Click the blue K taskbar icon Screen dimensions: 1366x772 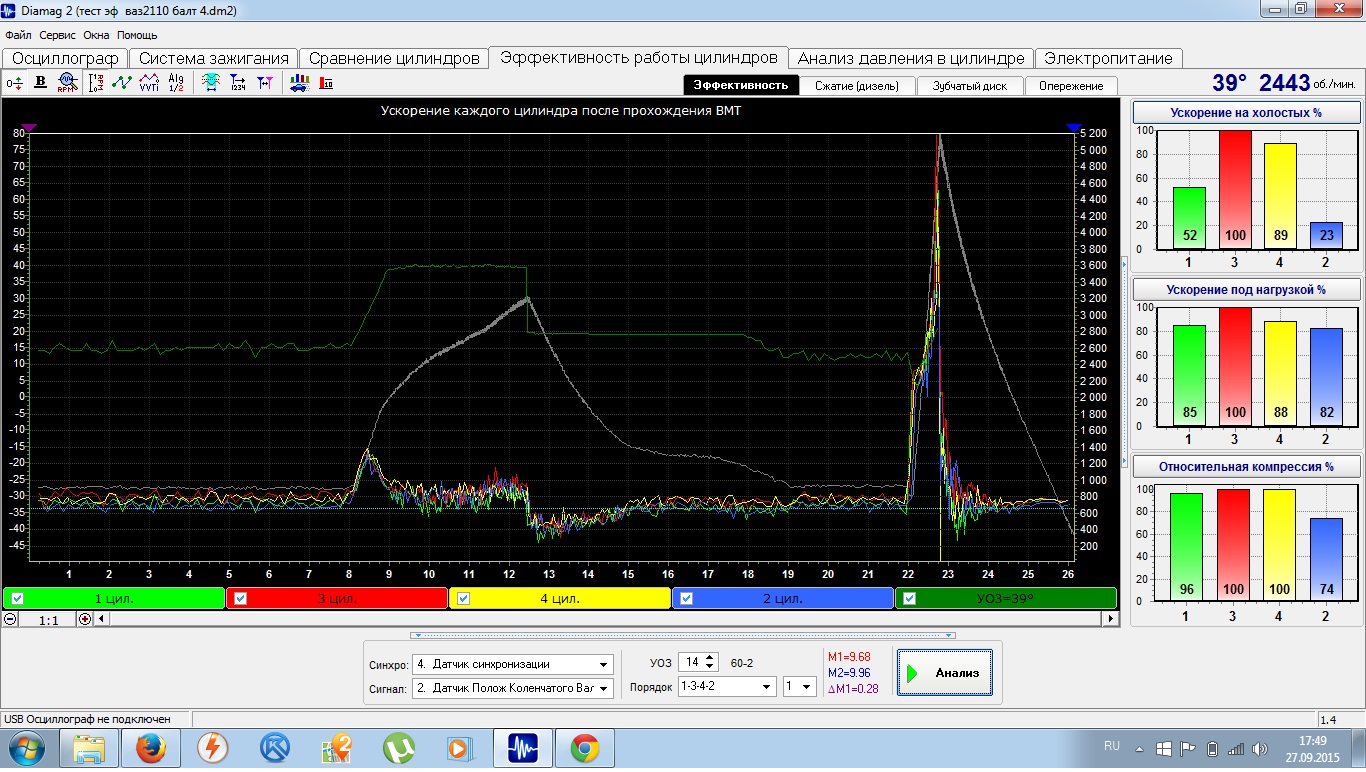click(275, 748)
